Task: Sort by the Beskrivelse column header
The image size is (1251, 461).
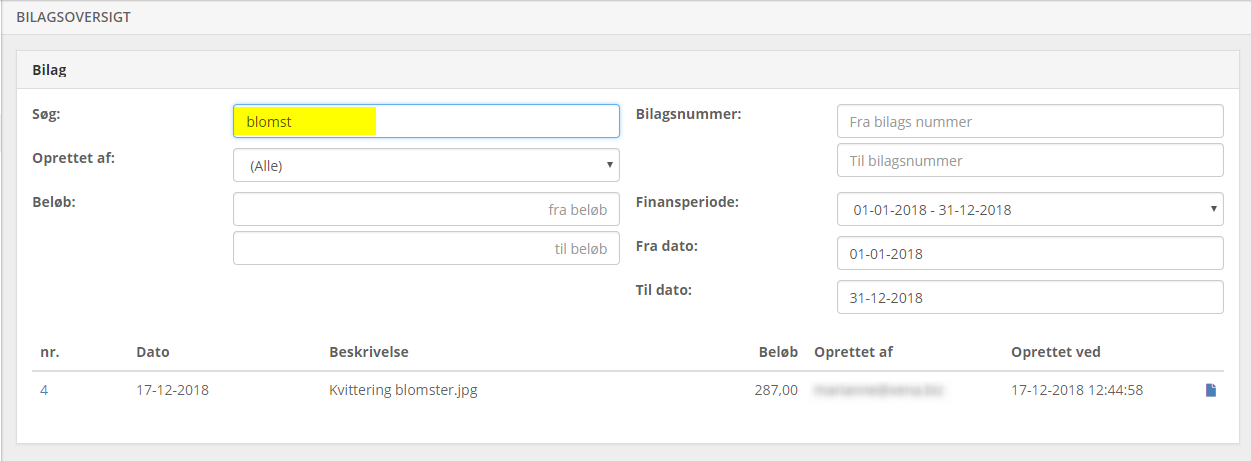Action: [x=369, y=352]
